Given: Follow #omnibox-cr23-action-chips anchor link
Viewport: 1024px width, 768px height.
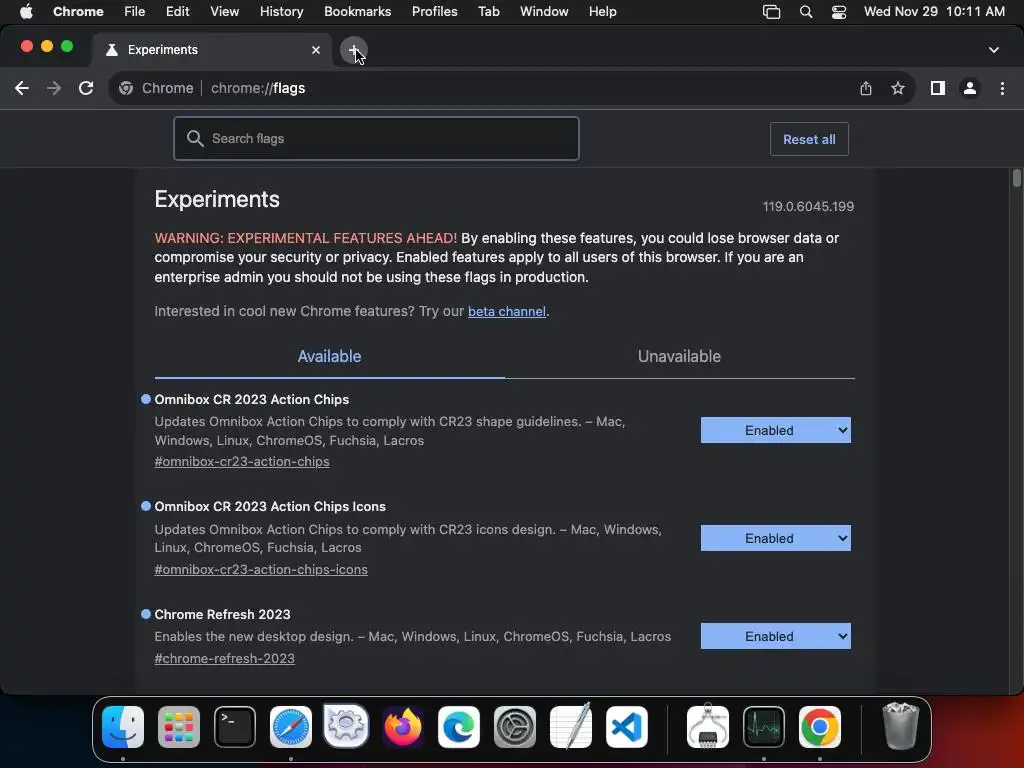Looking at the screenshot, I should (242, 462).
